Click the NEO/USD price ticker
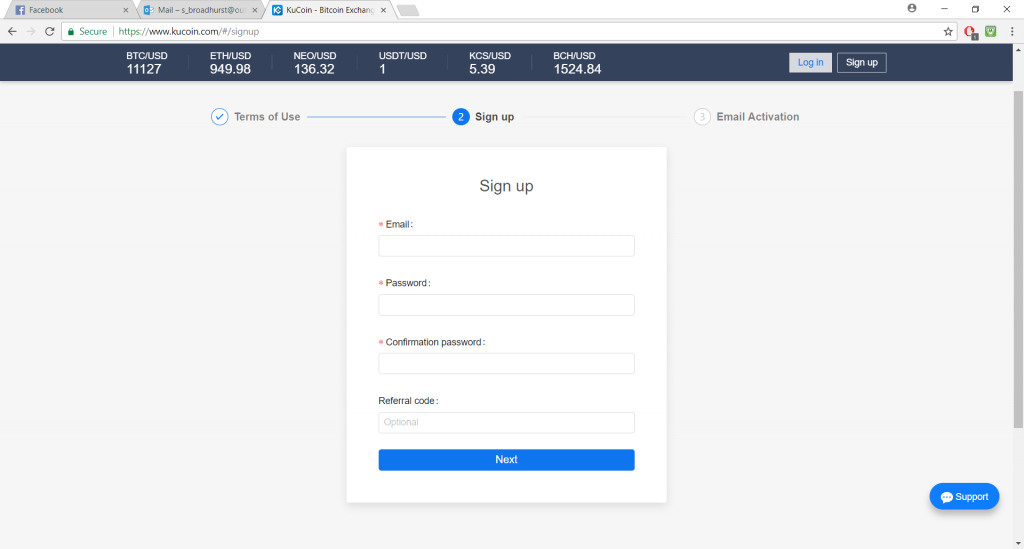1024x549 pixels. pos(314,63)
